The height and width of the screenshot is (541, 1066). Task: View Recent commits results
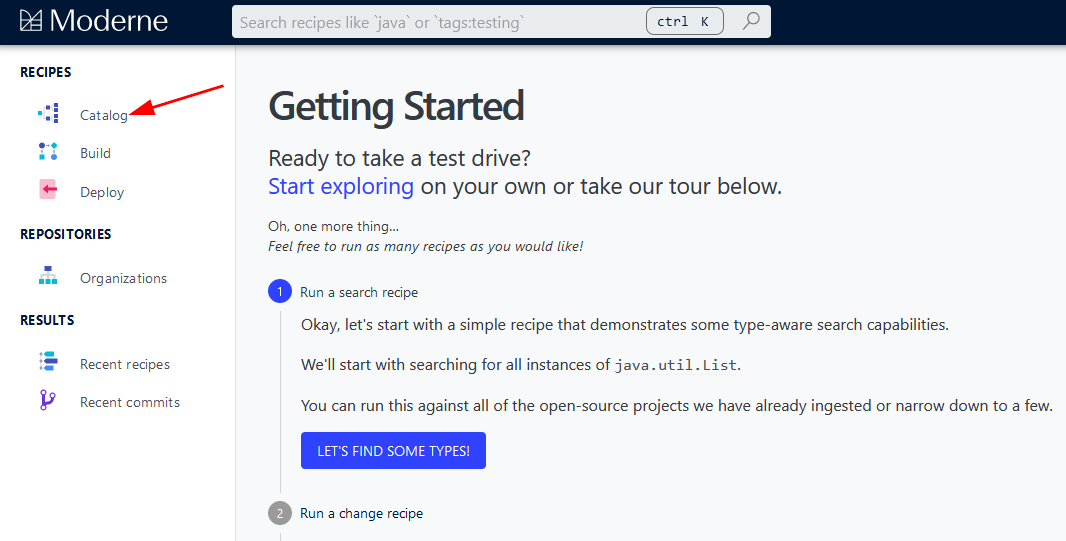pyautogui.click(x=130, y=402)
